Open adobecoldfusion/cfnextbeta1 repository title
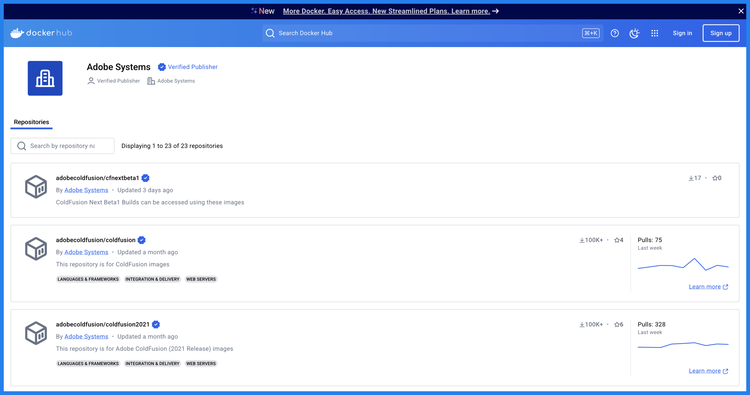The height and width of the screenshot is (395, 750). (x=97, y=178)
